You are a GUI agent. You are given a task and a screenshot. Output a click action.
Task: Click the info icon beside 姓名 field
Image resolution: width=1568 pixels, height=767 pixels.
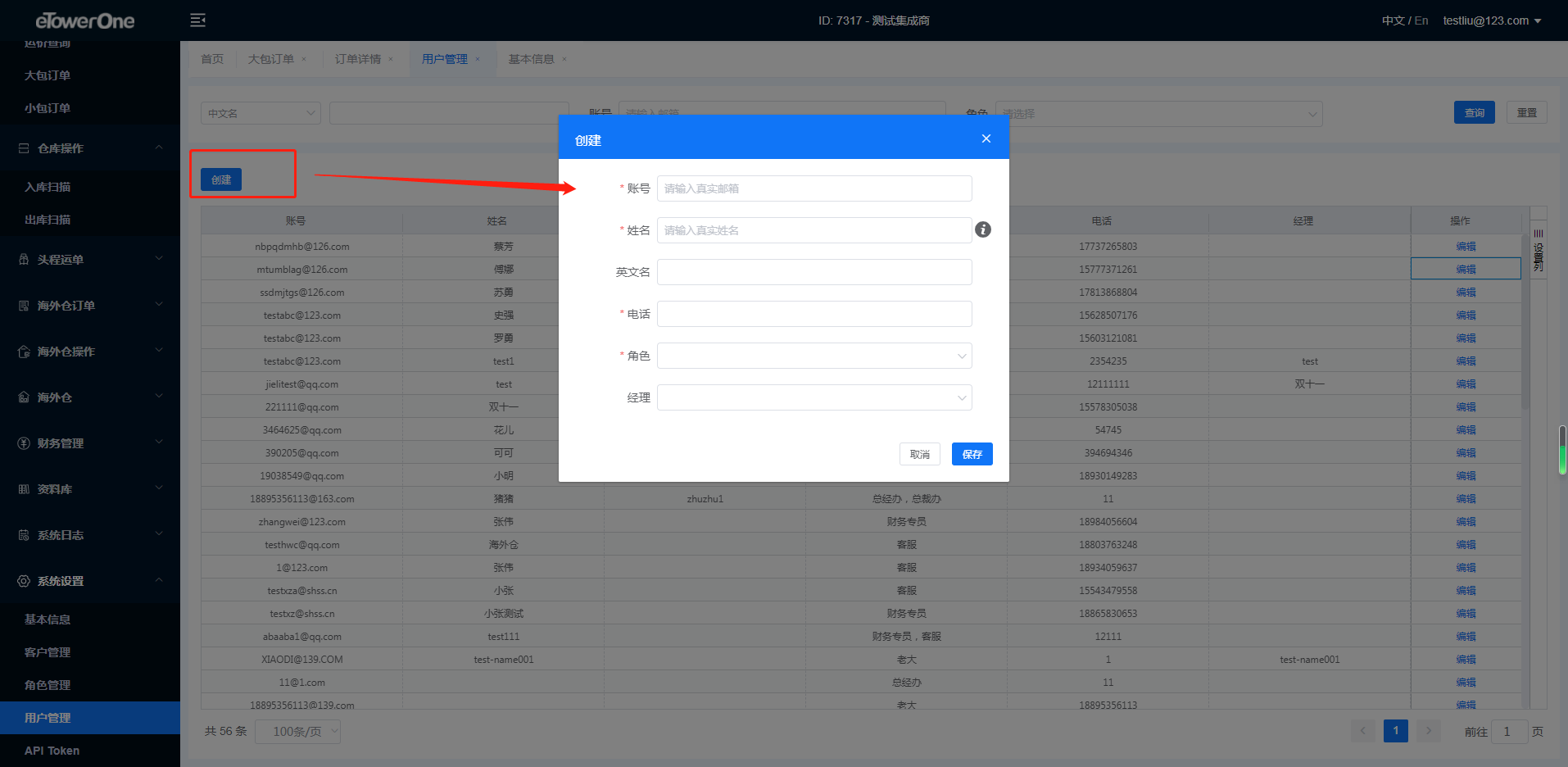[983, 230]
